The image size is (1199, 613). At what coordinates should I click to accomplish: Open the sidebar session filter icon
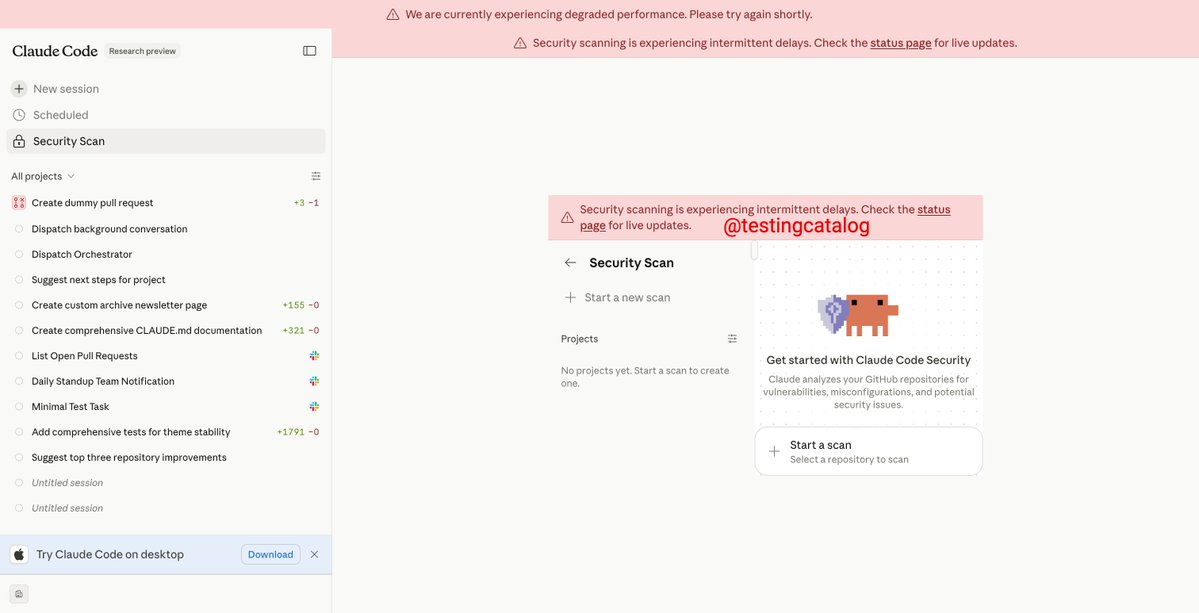click(316, 177)
